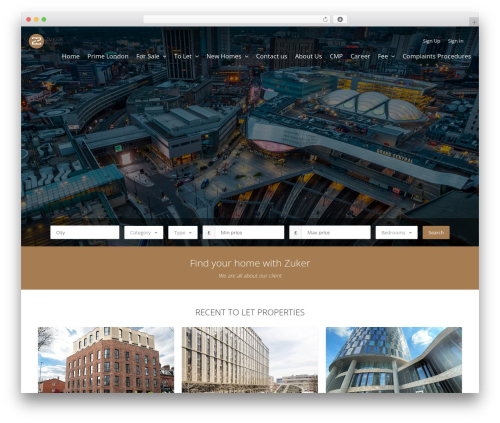This screenshot has height=423, width=500.
Task: Open the blue glass tower property thumbnail
Action: click(394, 360)
